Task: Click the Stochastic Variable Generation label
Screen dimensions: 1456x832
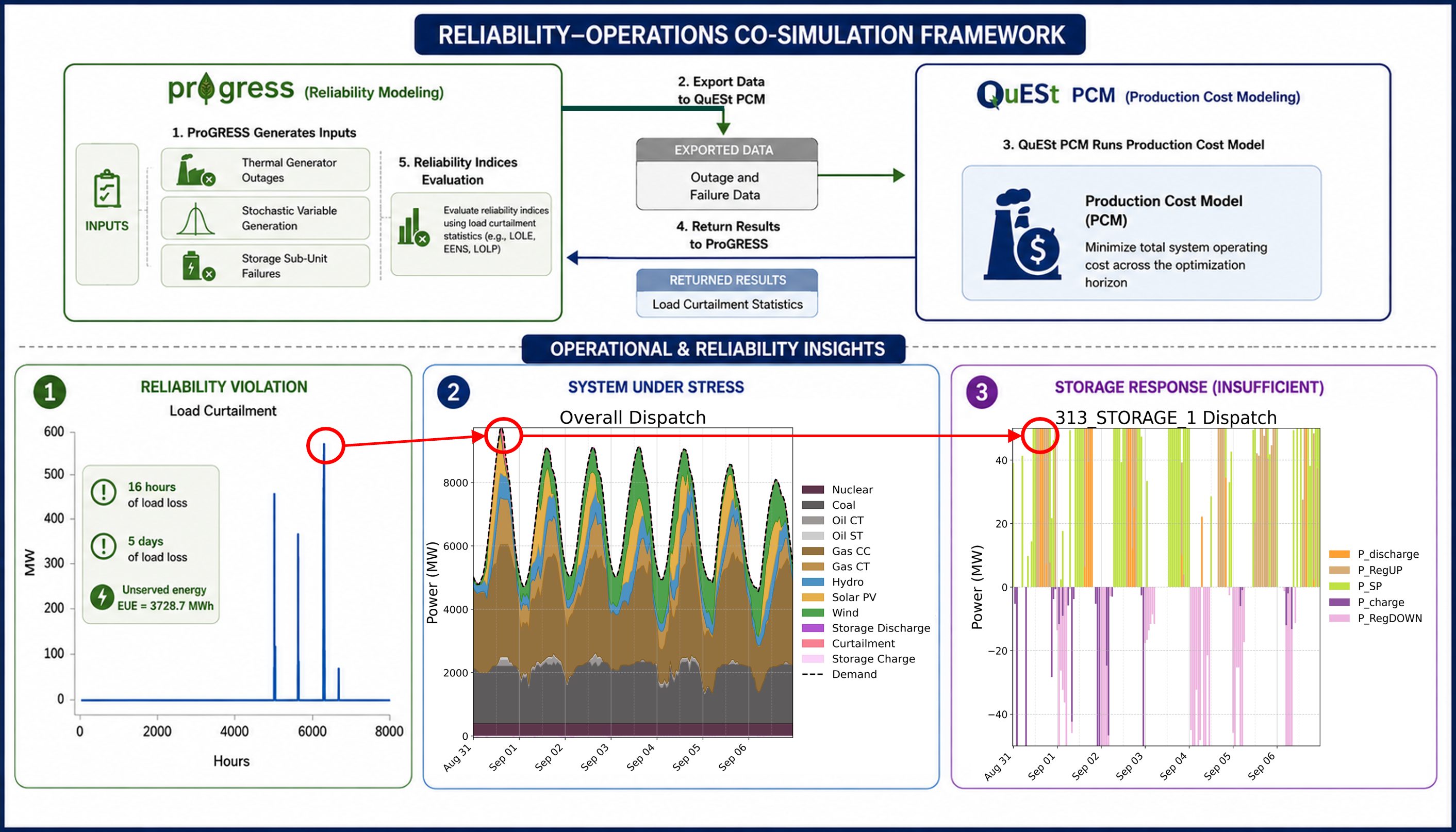Action: [x=289, y=218]
